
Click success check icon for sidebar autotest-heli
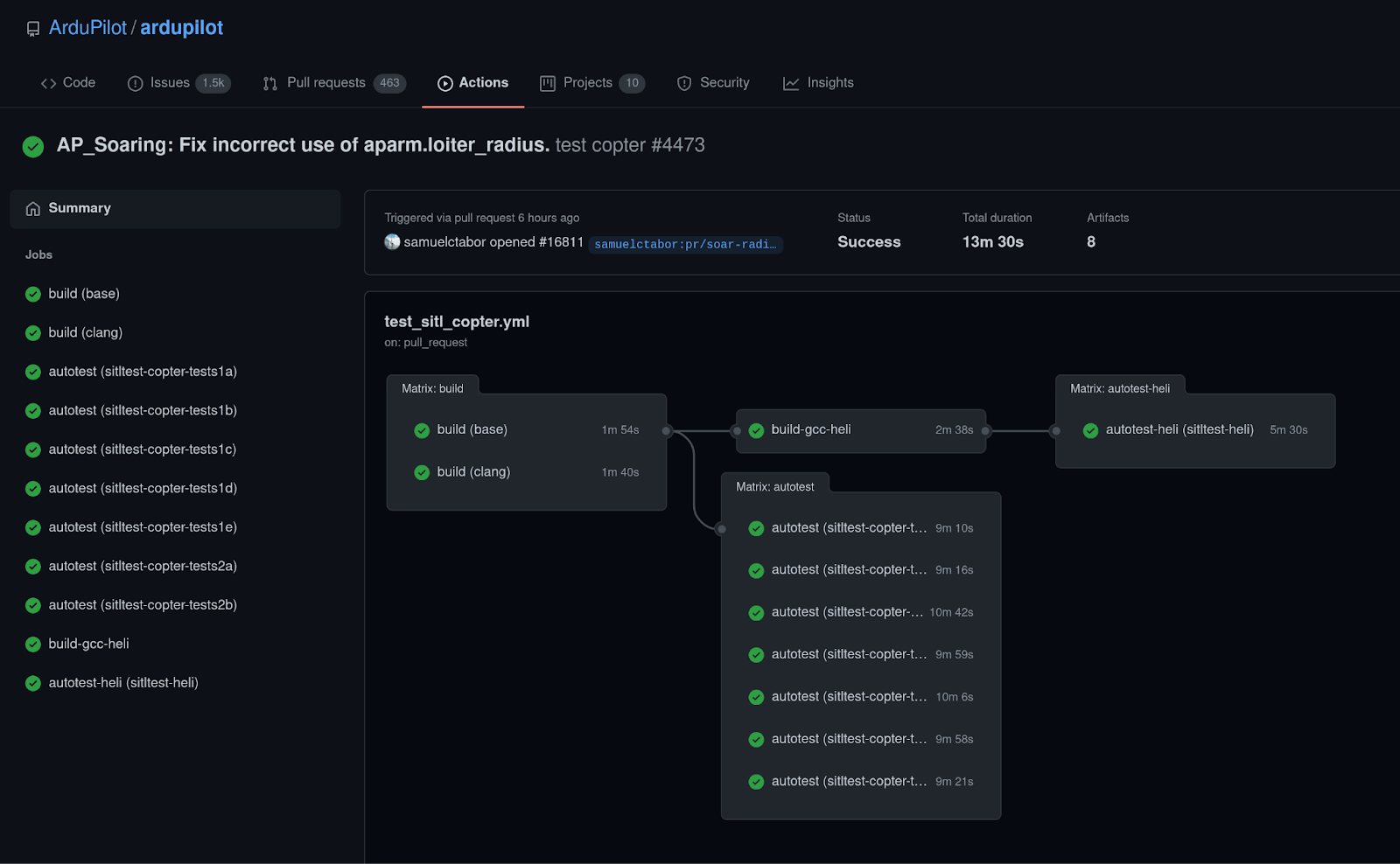(33, 683)
